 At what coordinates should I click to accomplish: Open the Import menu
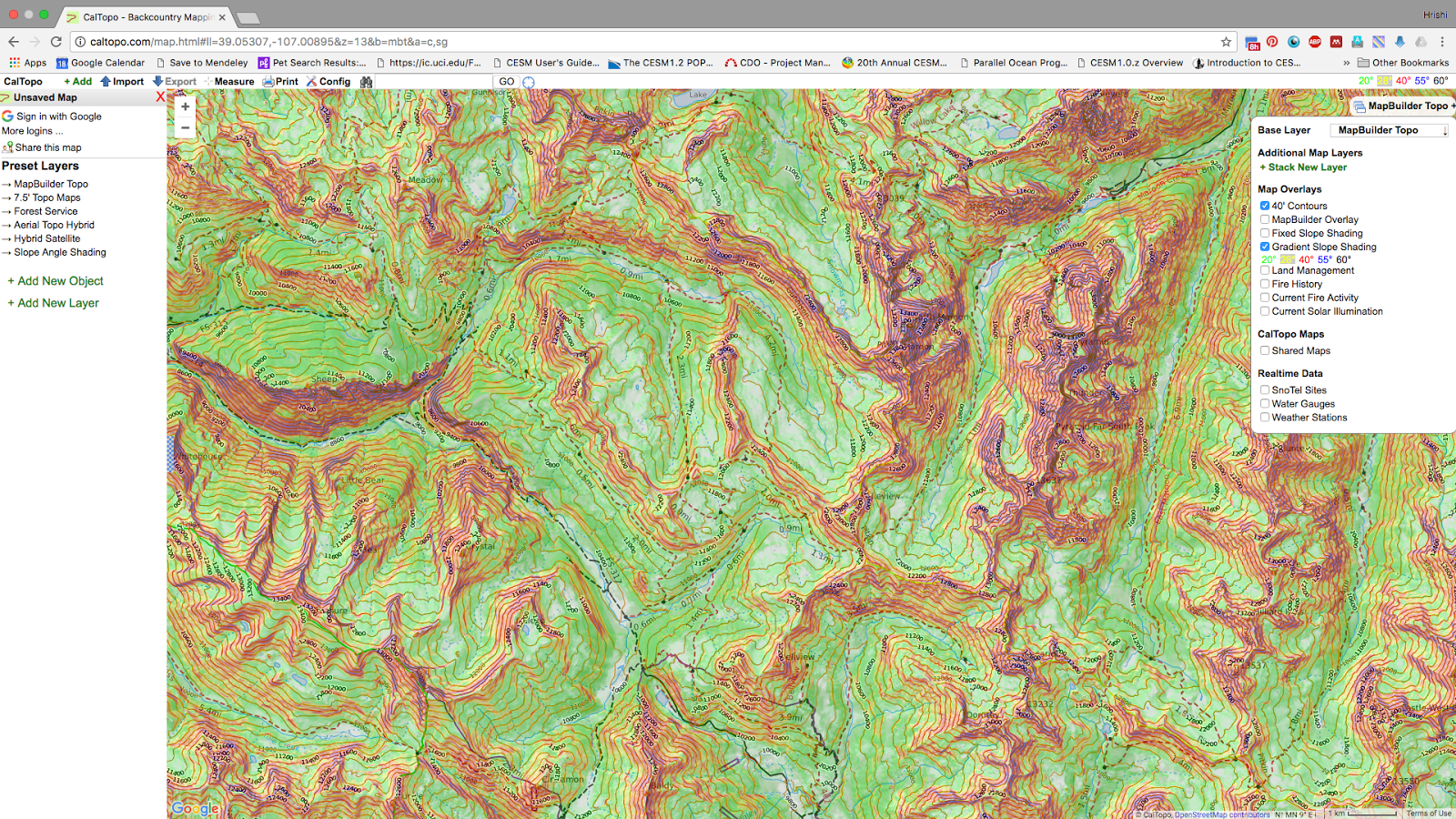(x=122, y=82)
